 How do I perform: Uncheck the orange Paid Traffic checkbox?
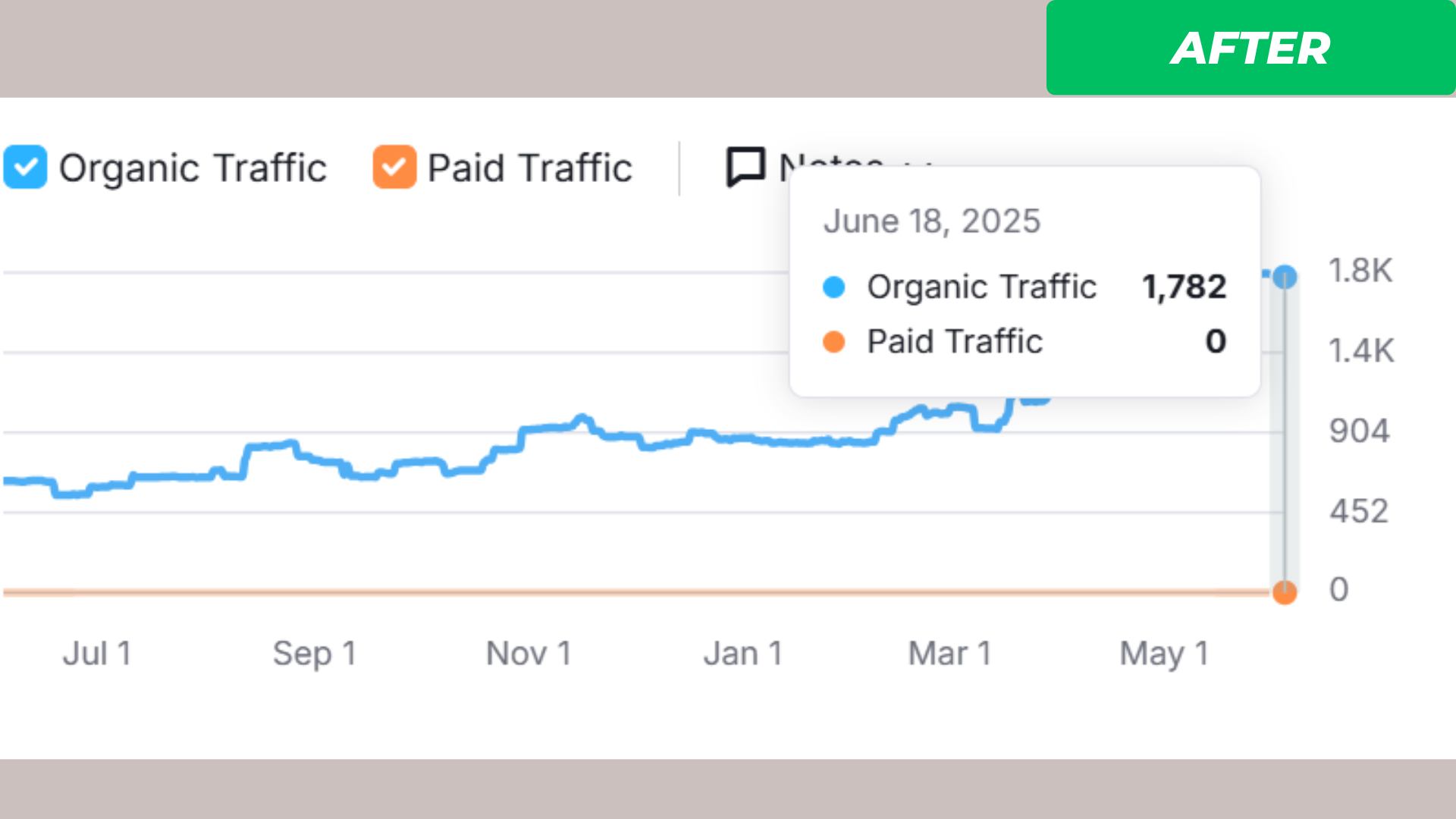[x=394, y=167]
